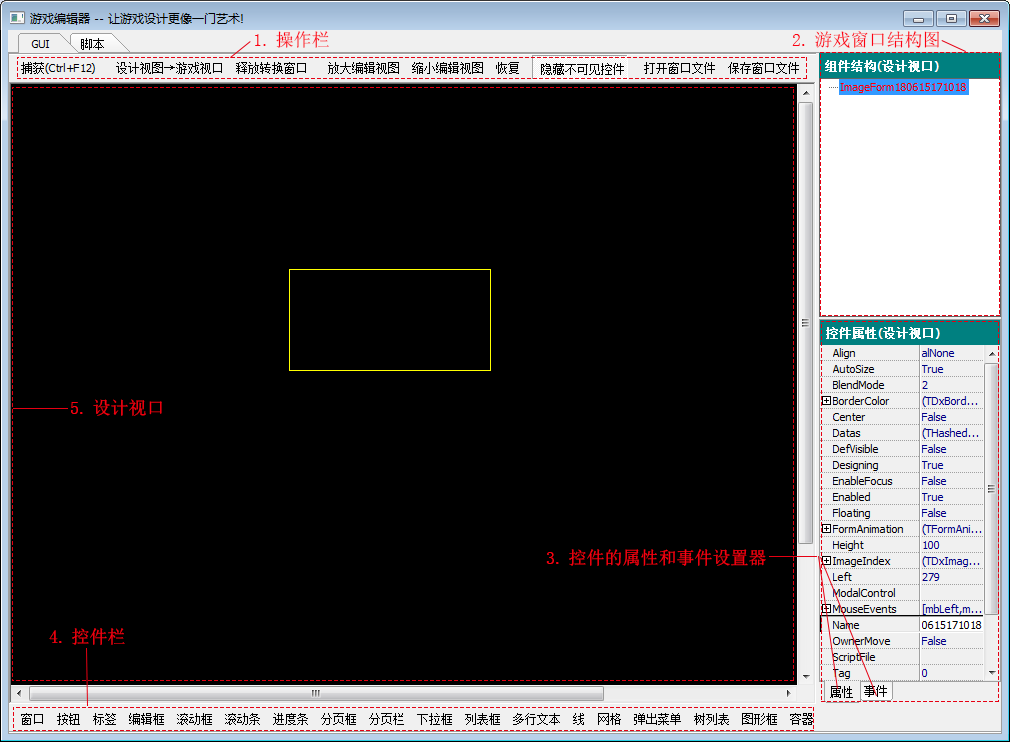Select the AutoSize value True
1010x742 pixels.
pos(951,369)
